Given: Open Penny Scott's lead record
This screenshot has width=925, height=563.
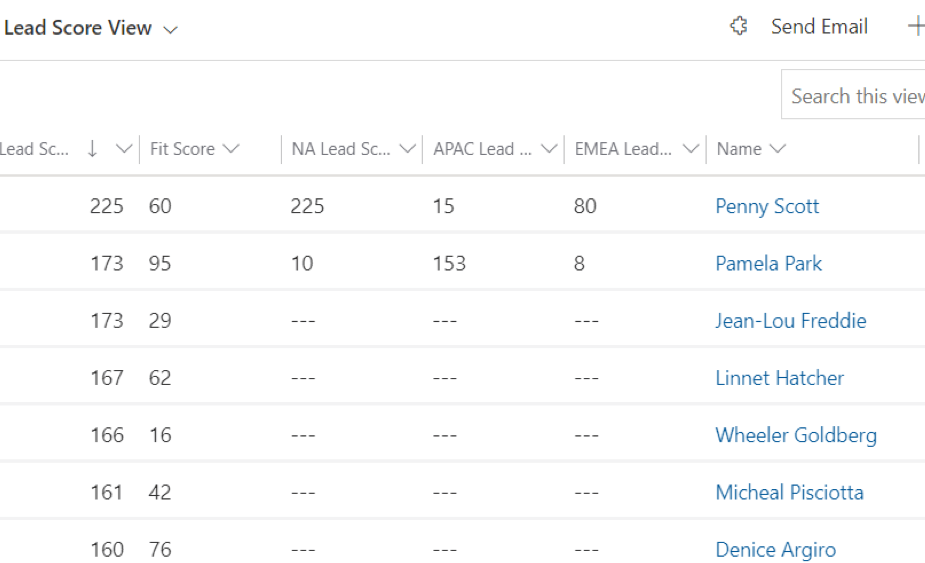Looking at the screenshot, I should tap(767, 206).
